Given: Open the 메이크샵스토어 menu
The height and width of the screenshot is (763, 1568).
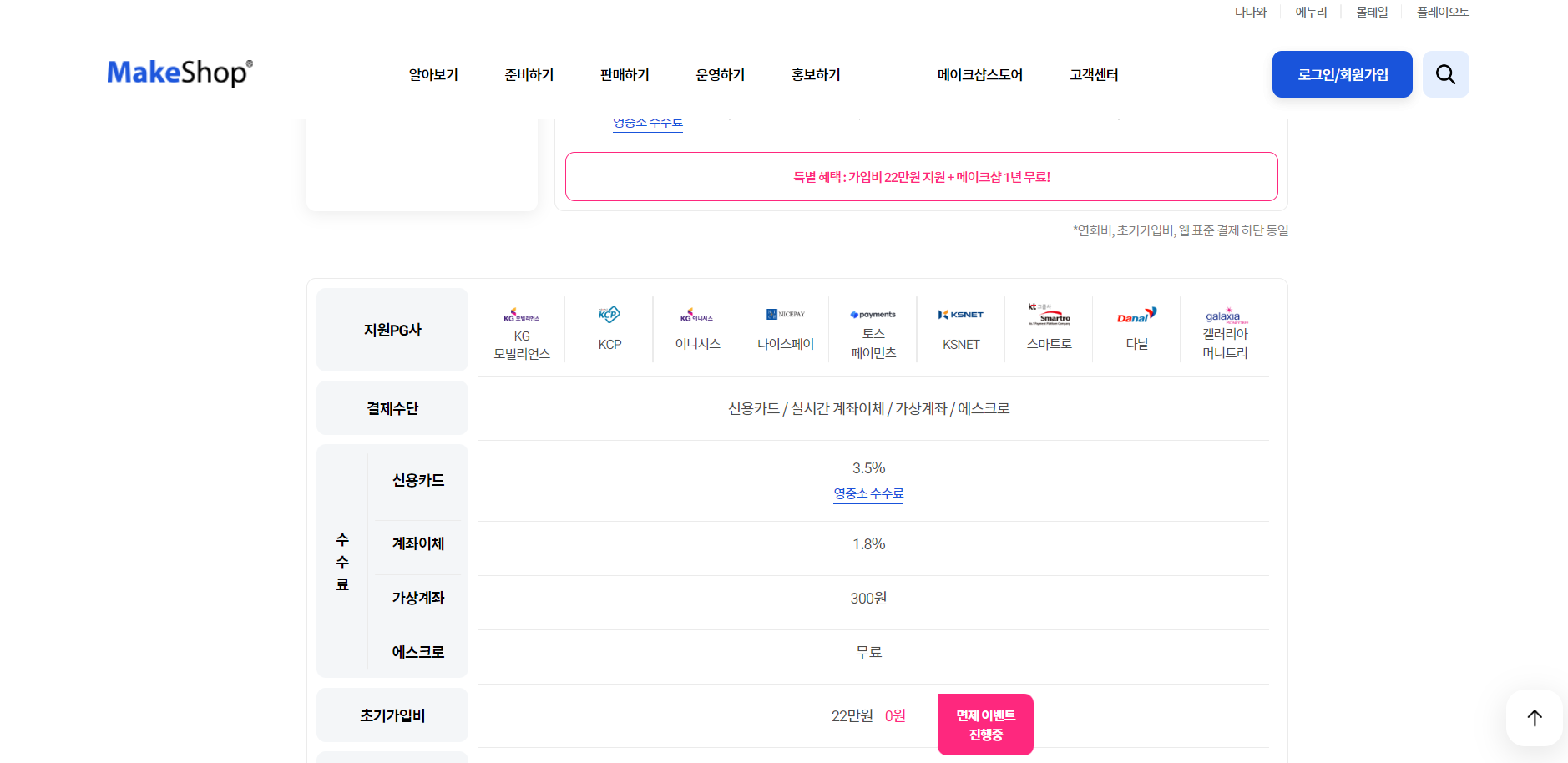Looking at the screenshot, I should [980, 75].
